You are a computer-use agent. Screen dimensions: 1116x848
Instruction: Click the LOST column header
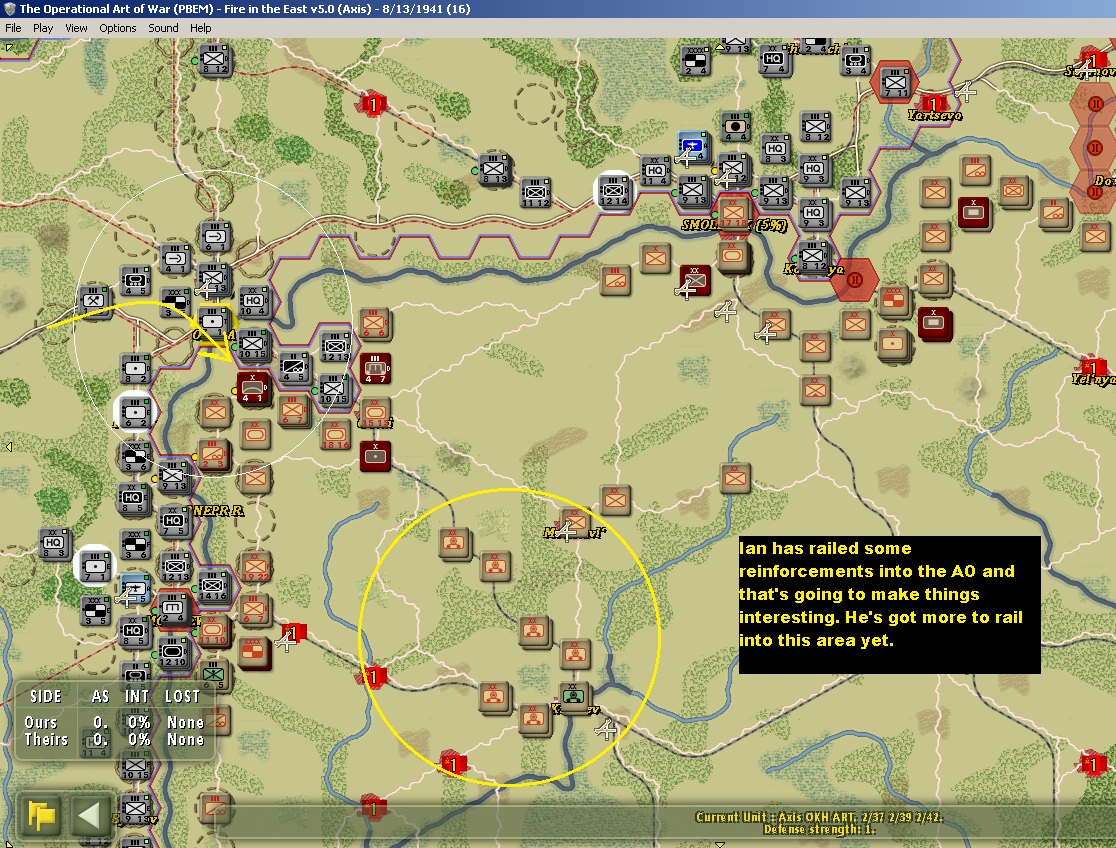click(x=183, y=696)
